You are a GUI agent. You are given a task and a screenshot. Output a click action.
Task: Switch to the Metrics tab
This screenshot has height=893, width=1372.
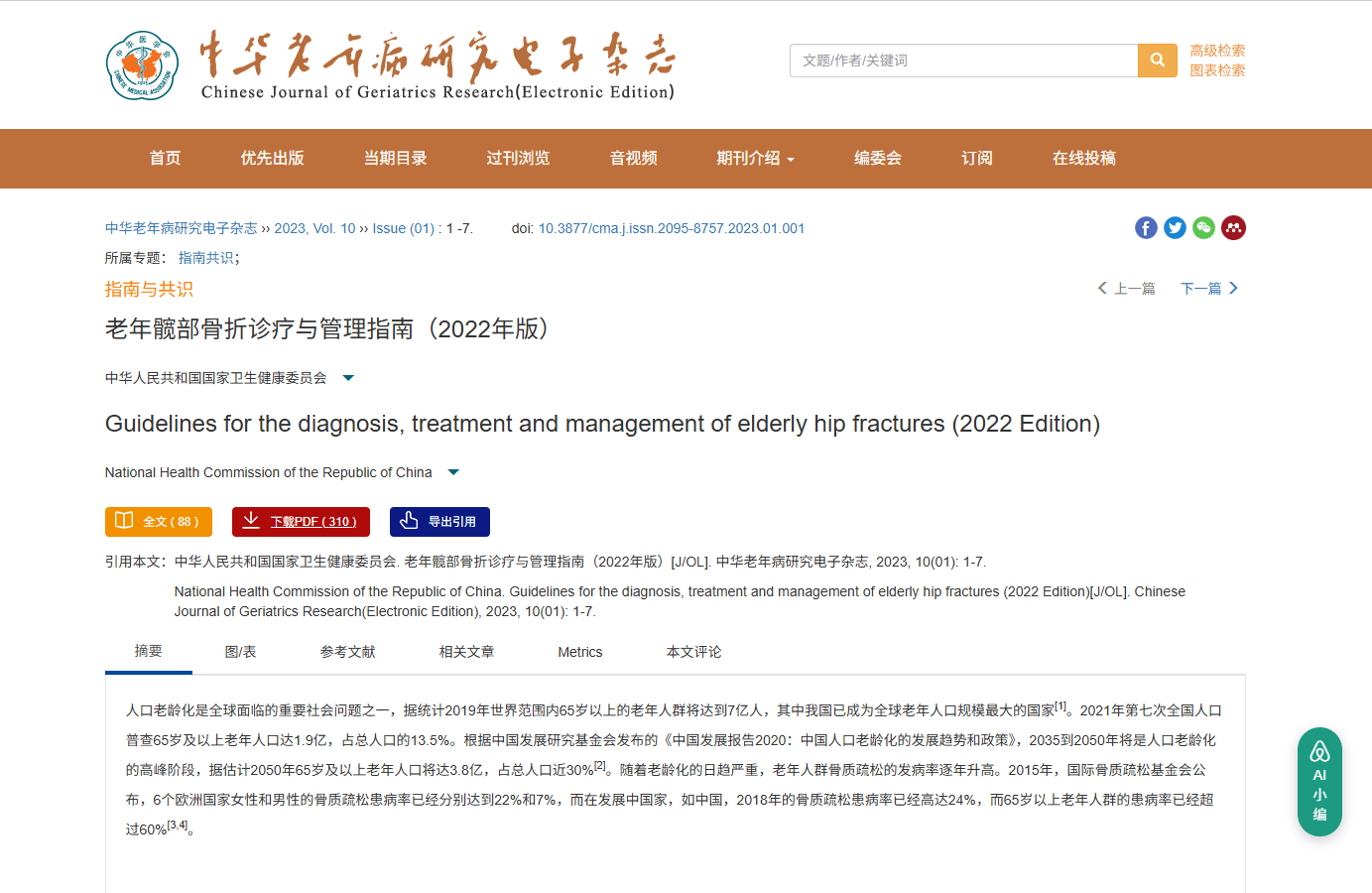[579, 652]
